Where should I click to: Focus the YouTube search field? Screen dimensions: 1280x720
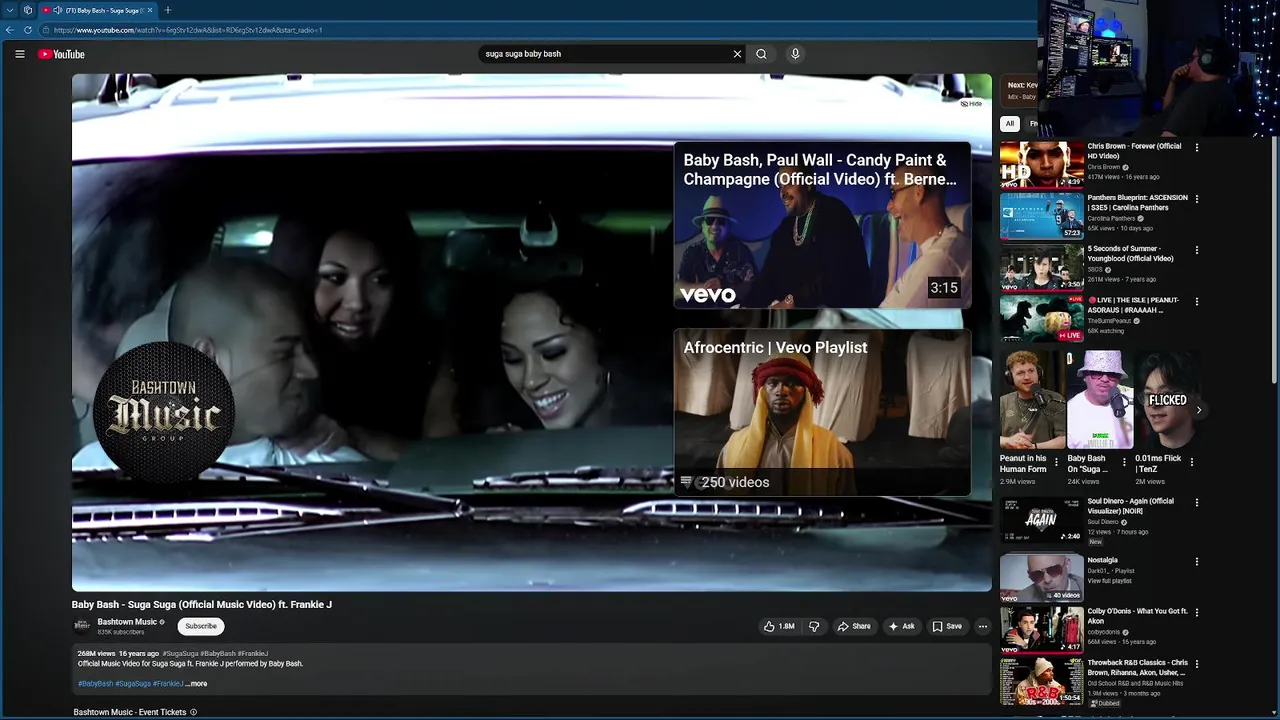click(x=606, y=54)
